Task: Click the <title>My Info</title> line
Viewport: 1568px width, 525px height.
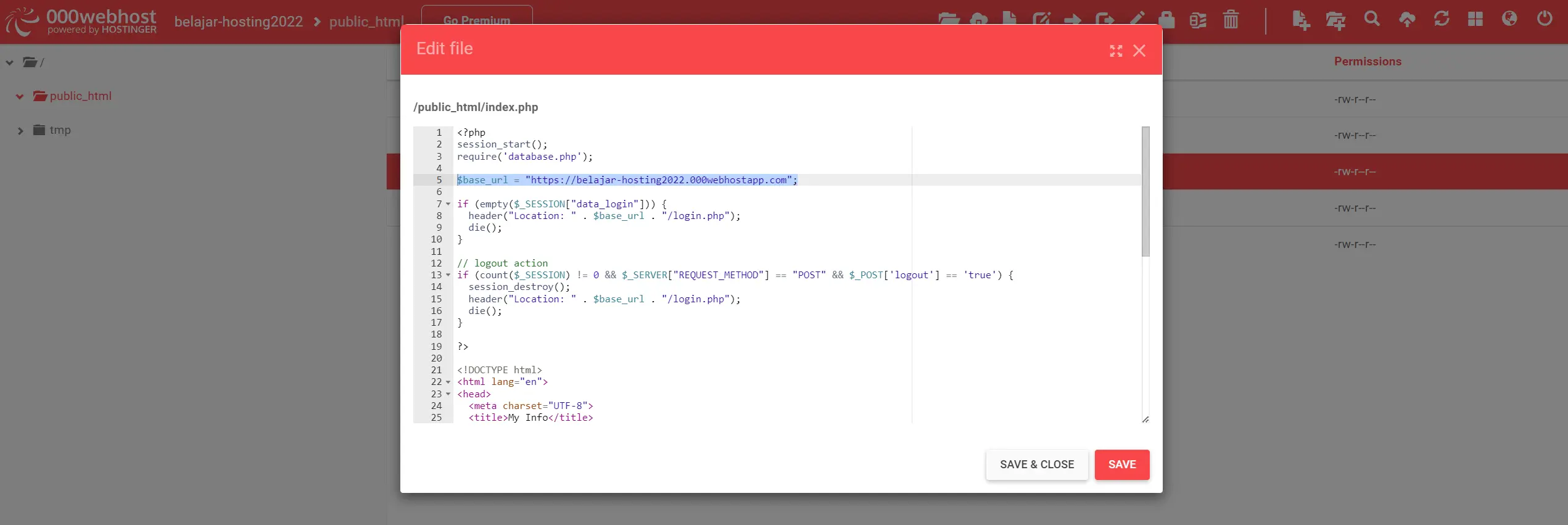Action: [x=530, y=418]
